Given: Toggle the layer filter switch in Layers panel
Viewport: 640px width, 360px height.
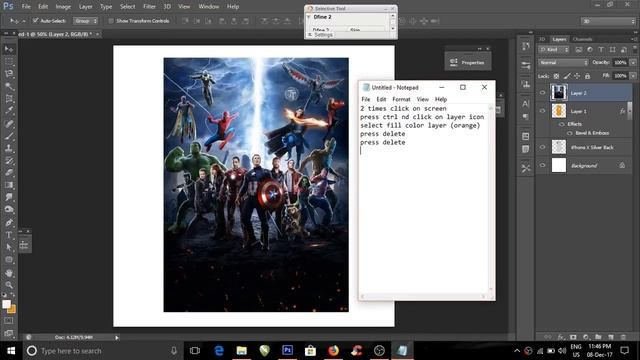Looking at the screenshot, I should (x=635, y=50).
